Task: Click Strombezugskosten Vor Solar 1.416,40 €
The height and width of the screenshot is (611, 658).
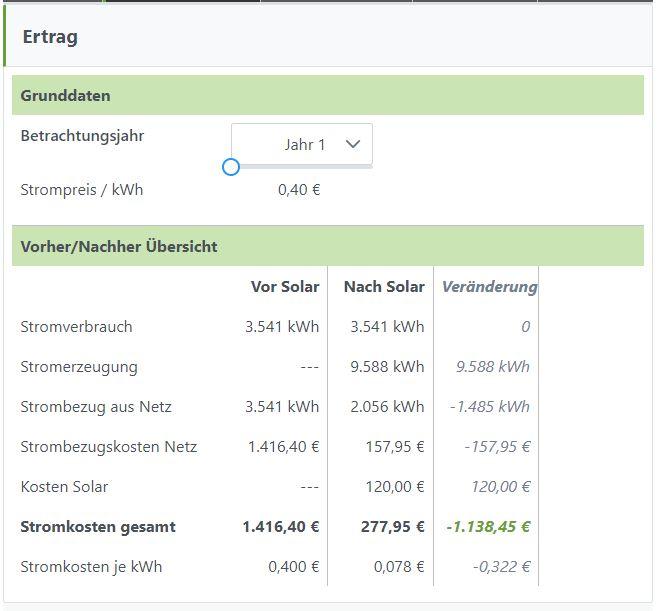Action: pos(284,447)
